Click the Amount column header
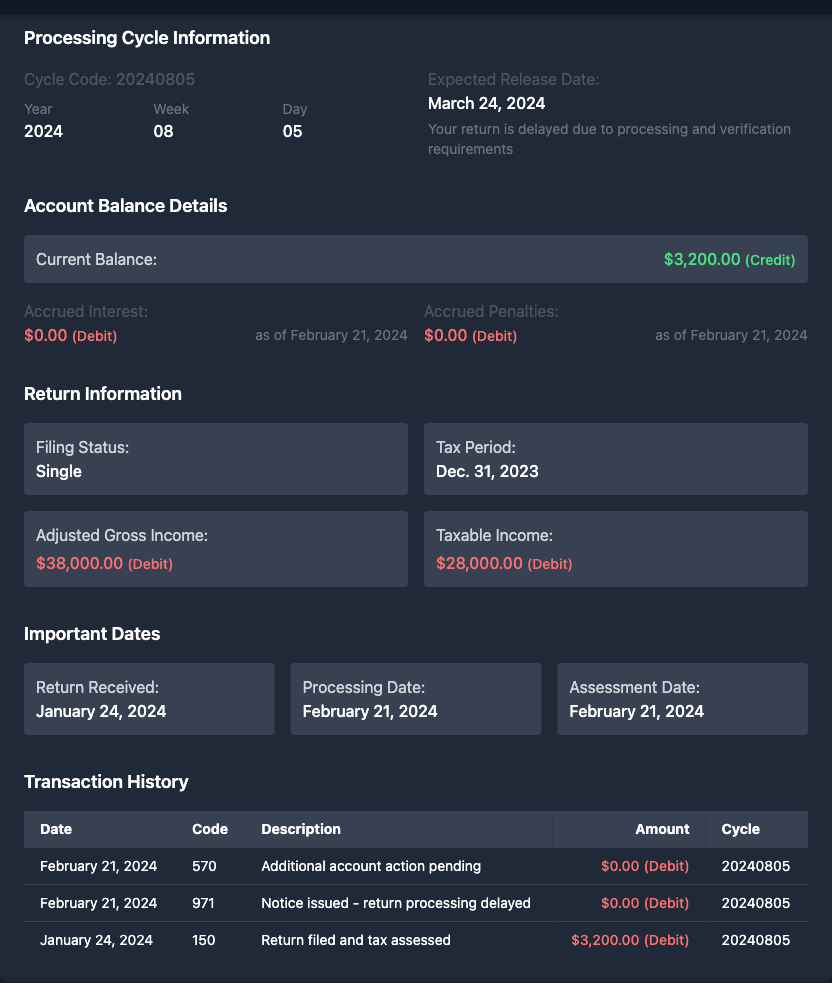Viewport: 832px width, 983px height. pyautogui.click(x=662, y=829)
